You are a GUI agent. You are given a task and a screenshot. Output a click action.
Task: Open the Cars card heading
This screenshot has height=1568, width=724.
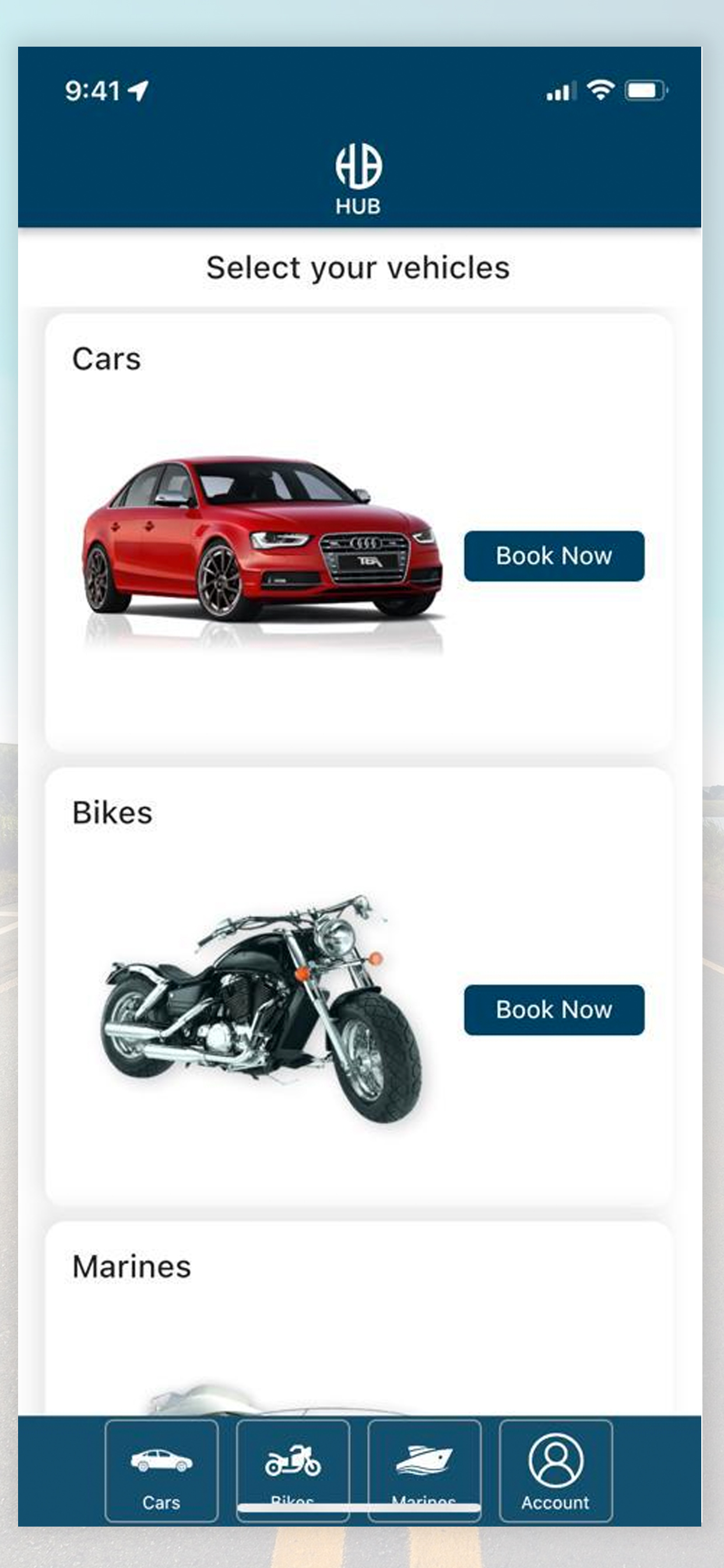[107, 359]
